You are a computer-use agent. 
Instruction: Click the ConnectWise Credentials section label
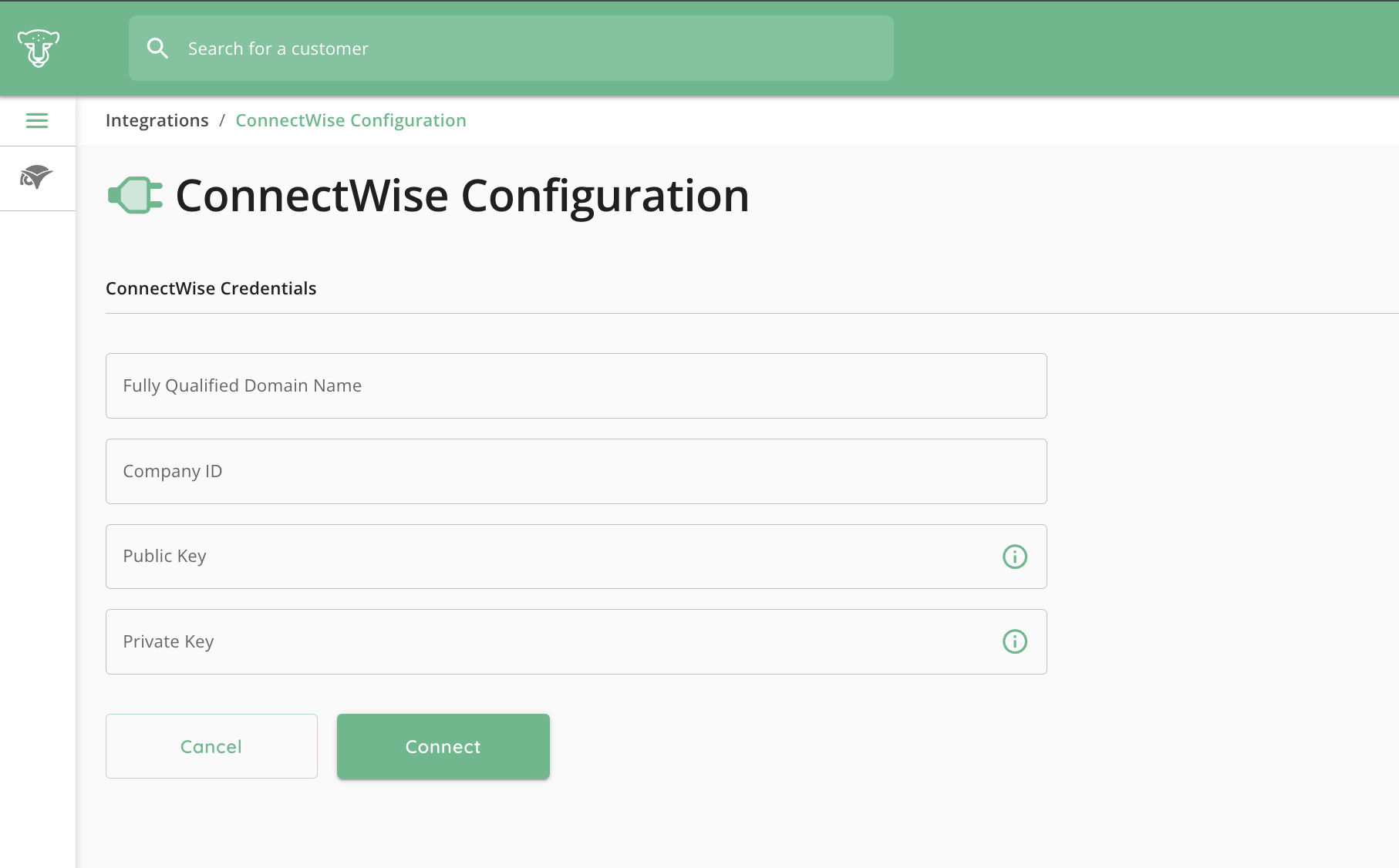click(211, 288)
